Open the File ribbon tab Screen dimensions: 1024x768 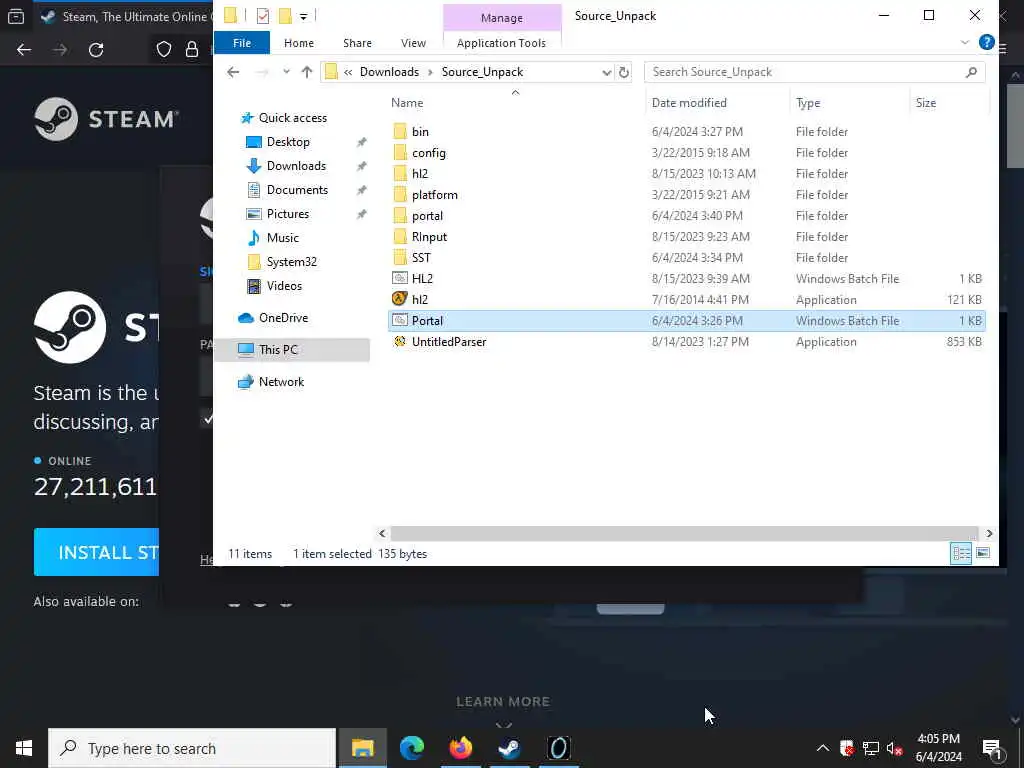coord(242,43)
